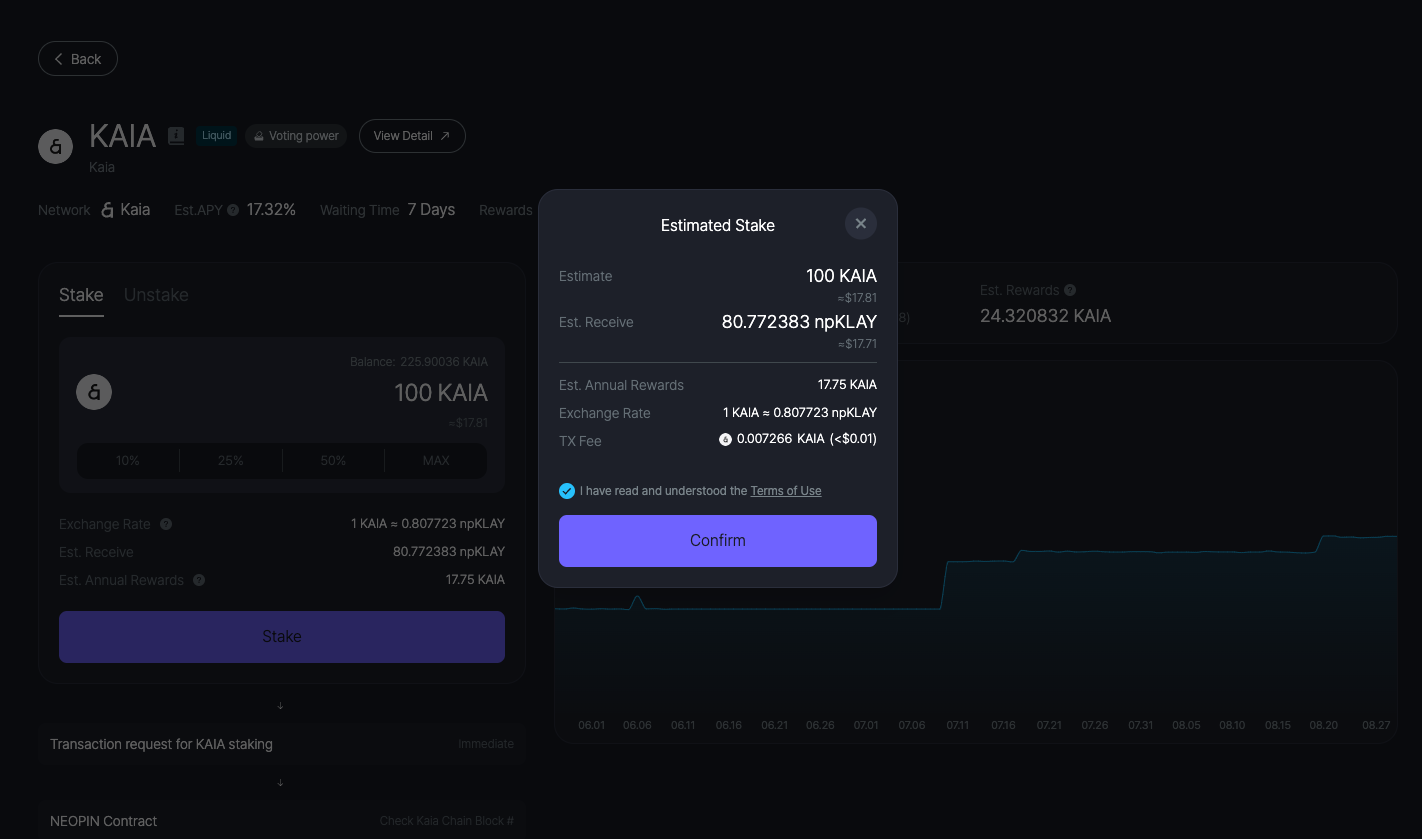This screenshot has width=1422, height=839.
Task: Click the book icon next to KAIA
Action: click(x=176, y=136)
